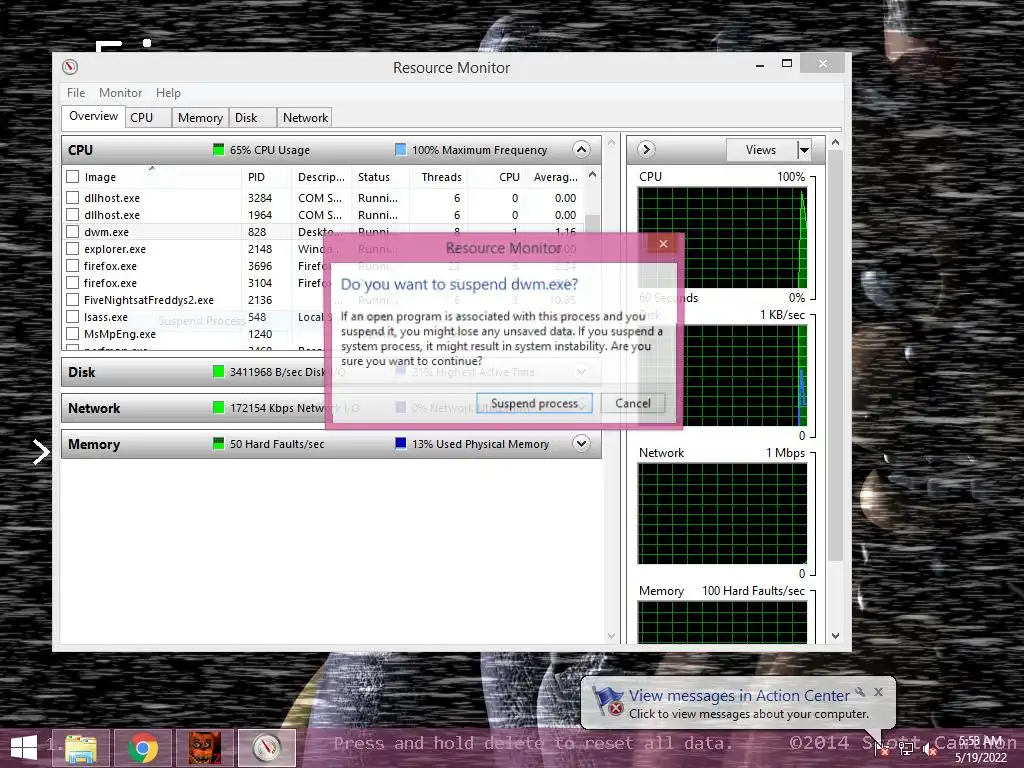
Task: Open the Windows Start button
Action: 24,748
